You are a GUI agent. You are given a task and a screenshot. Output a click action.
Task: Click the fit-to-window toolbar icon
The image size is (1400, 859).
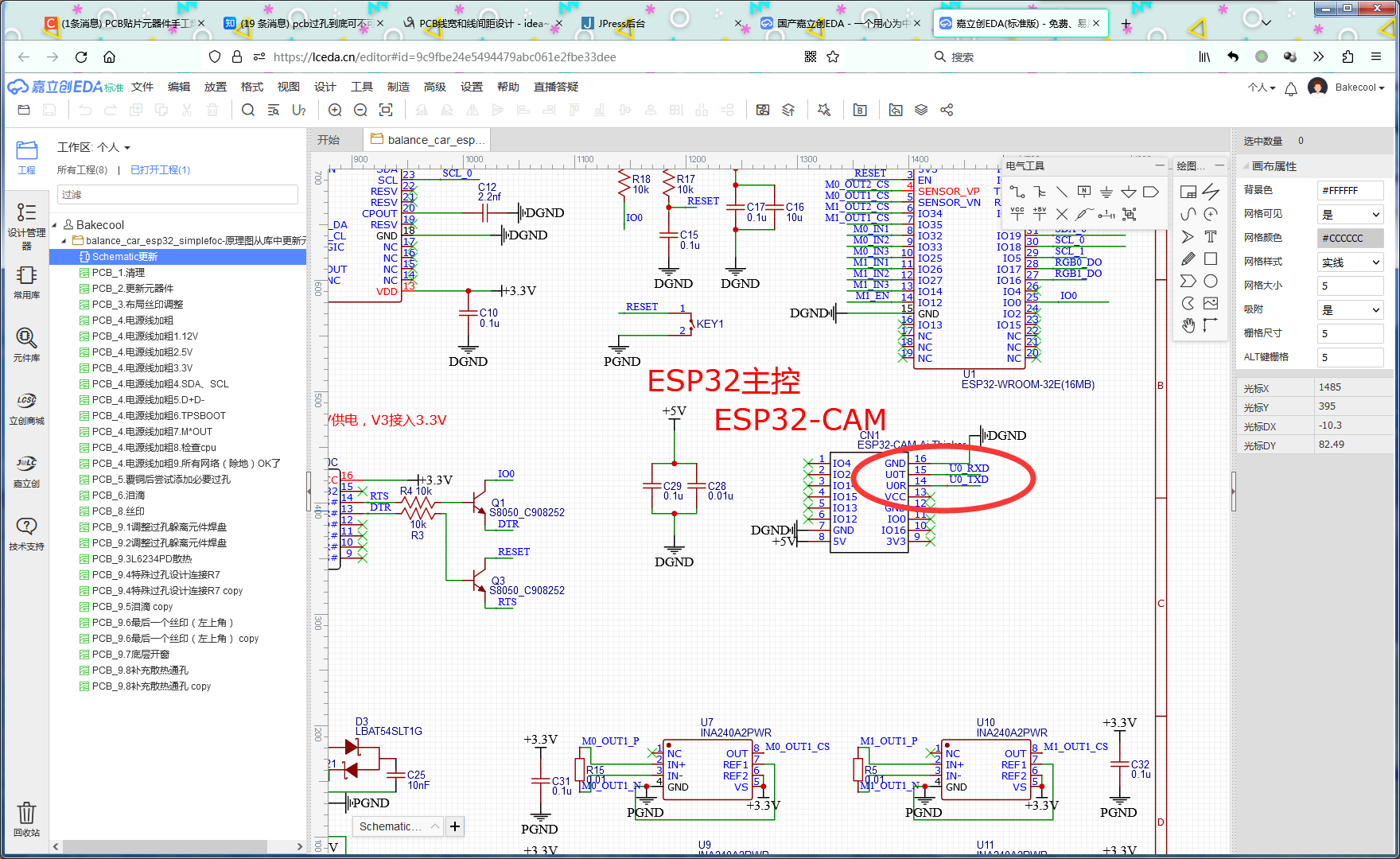point(386,110)
